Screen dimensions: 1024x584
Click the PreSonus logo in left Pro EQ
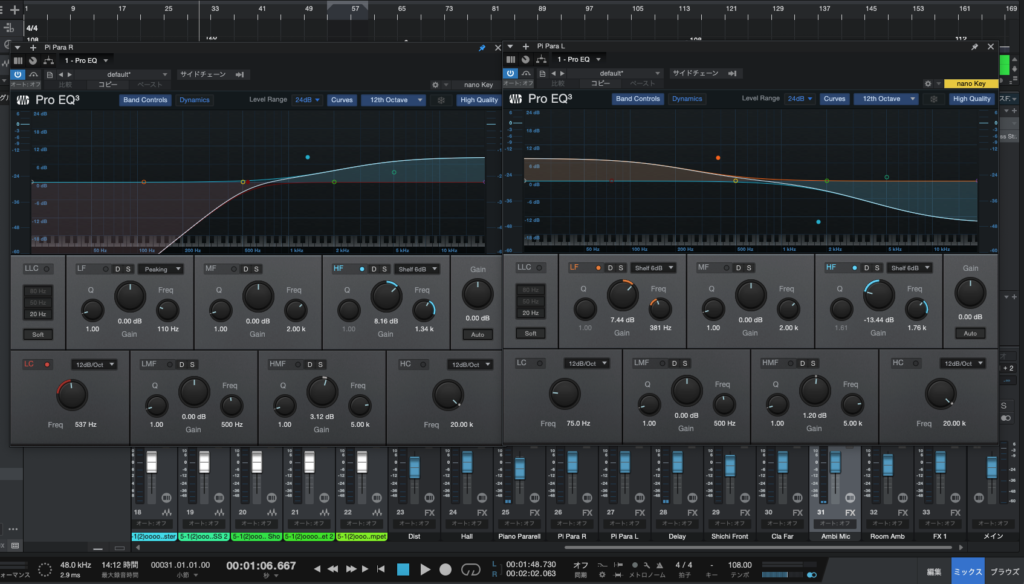pyautogui.click(x=23, y=100)
